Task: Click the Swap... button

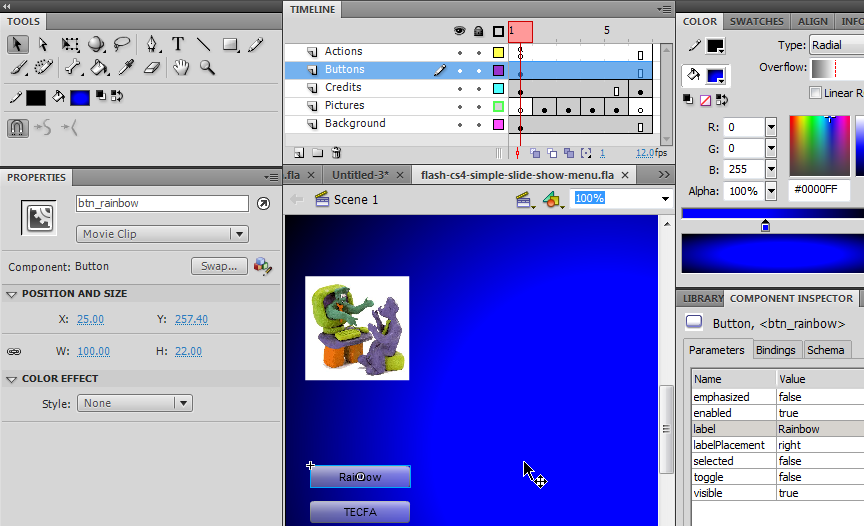Action: [218, 266]
